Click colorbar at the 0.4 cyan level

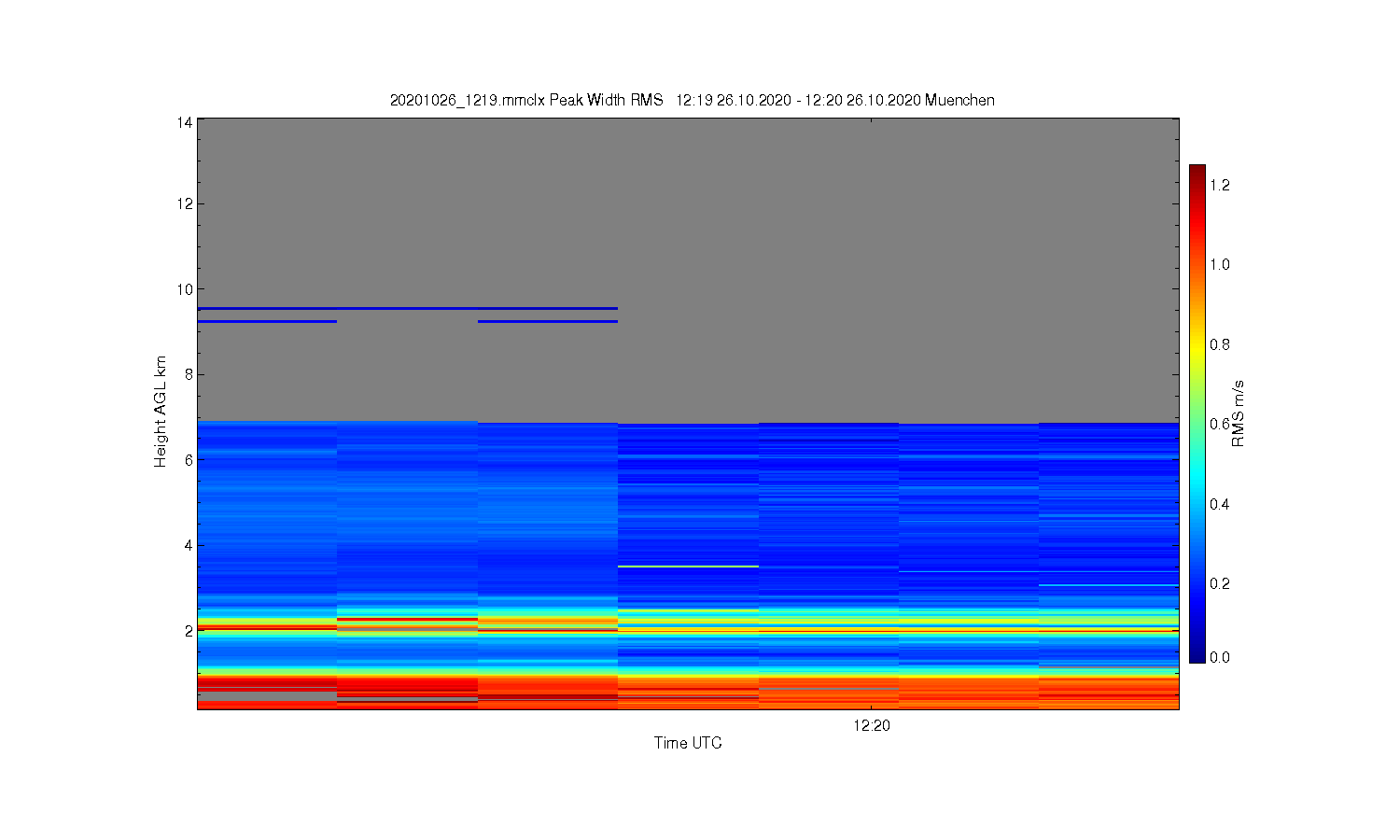click(x=1197, y=504)
